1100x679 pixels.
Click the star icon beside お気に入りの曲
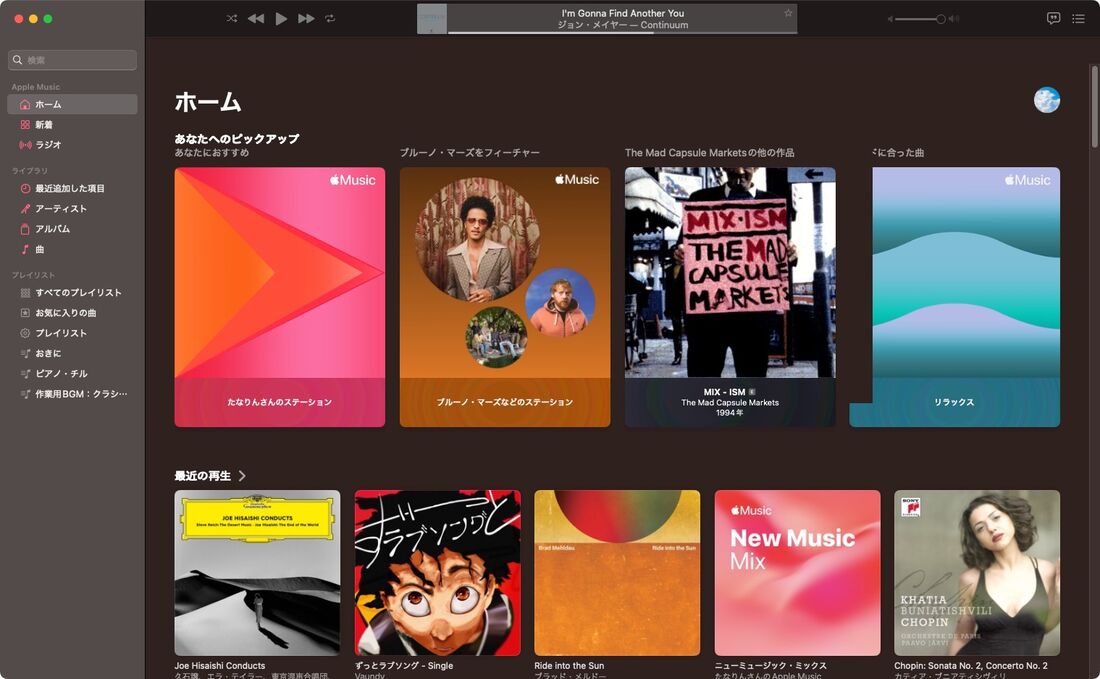coord(25,313)
